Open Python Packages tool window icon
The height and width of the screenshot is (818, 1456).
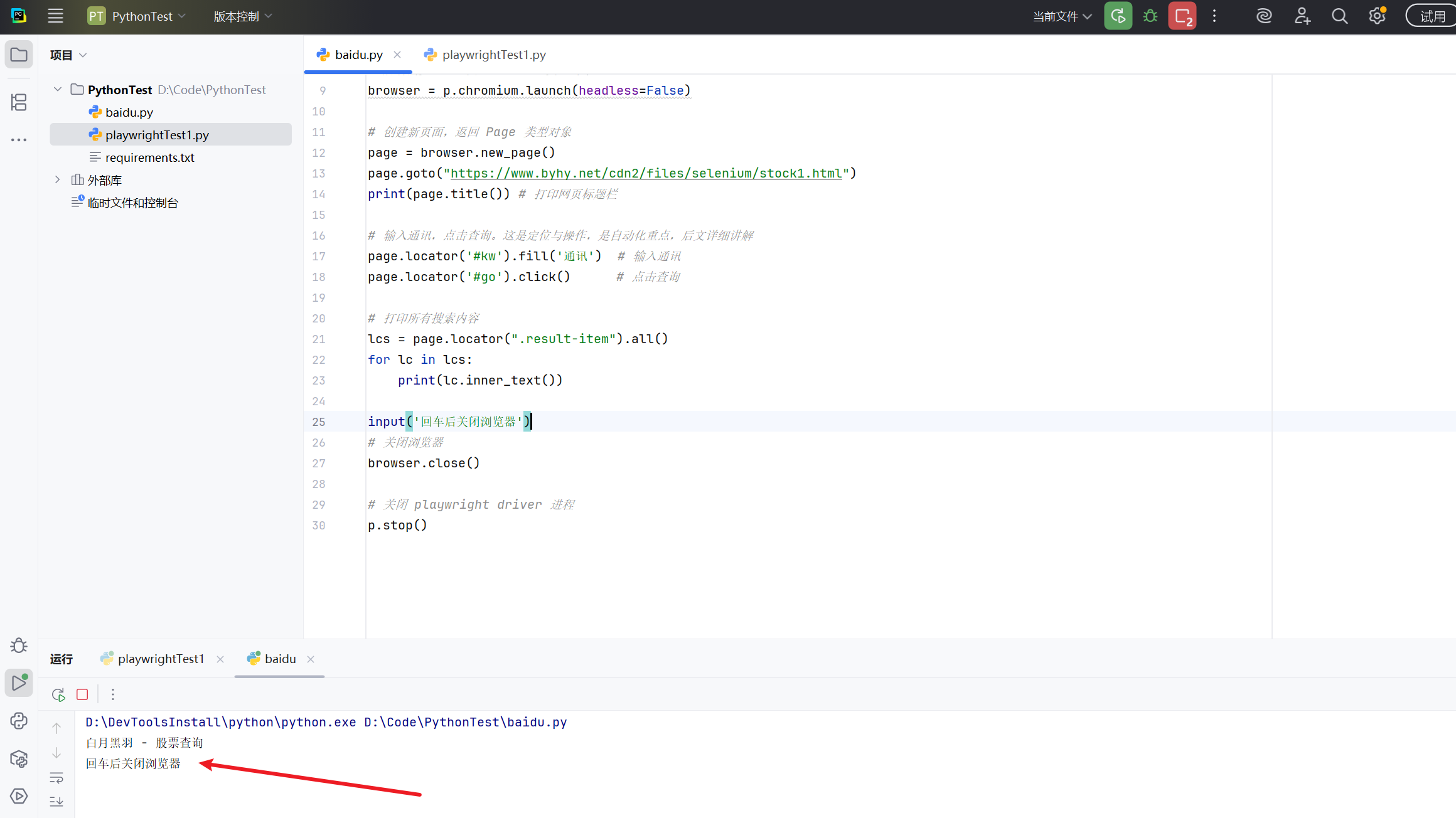click(19, 758)
